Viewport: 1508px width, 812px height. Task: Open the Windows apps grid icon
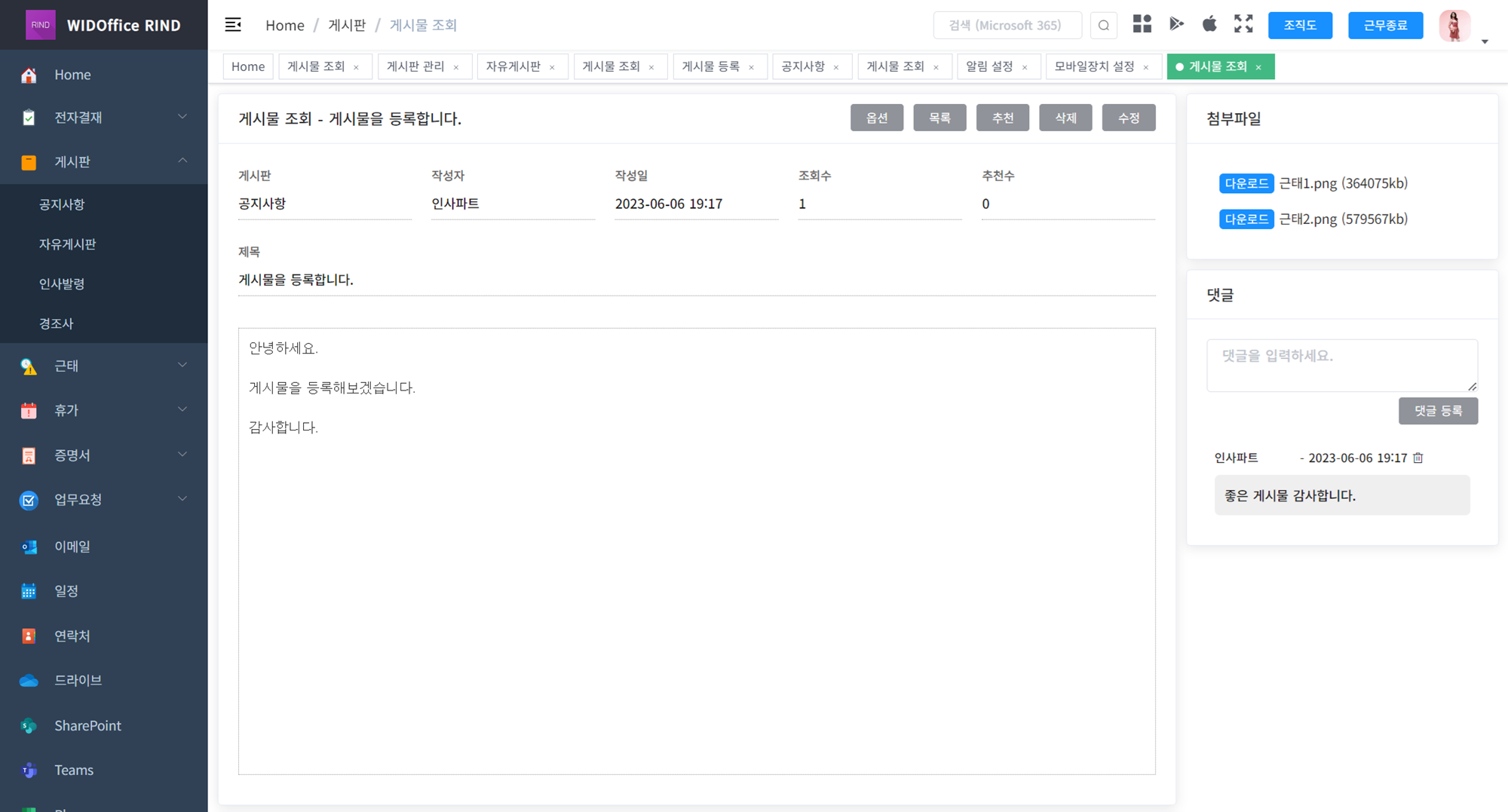point(1142,24)
